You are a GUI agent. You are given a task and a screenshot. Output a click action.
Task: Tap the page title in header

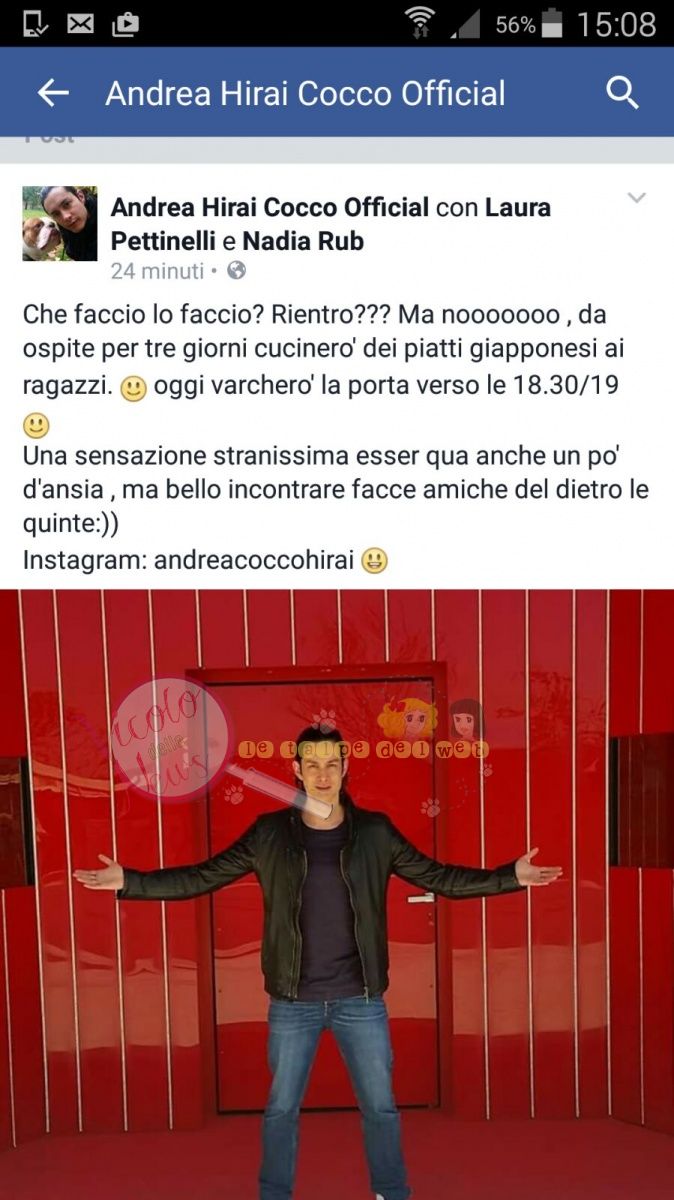[305, 94]
